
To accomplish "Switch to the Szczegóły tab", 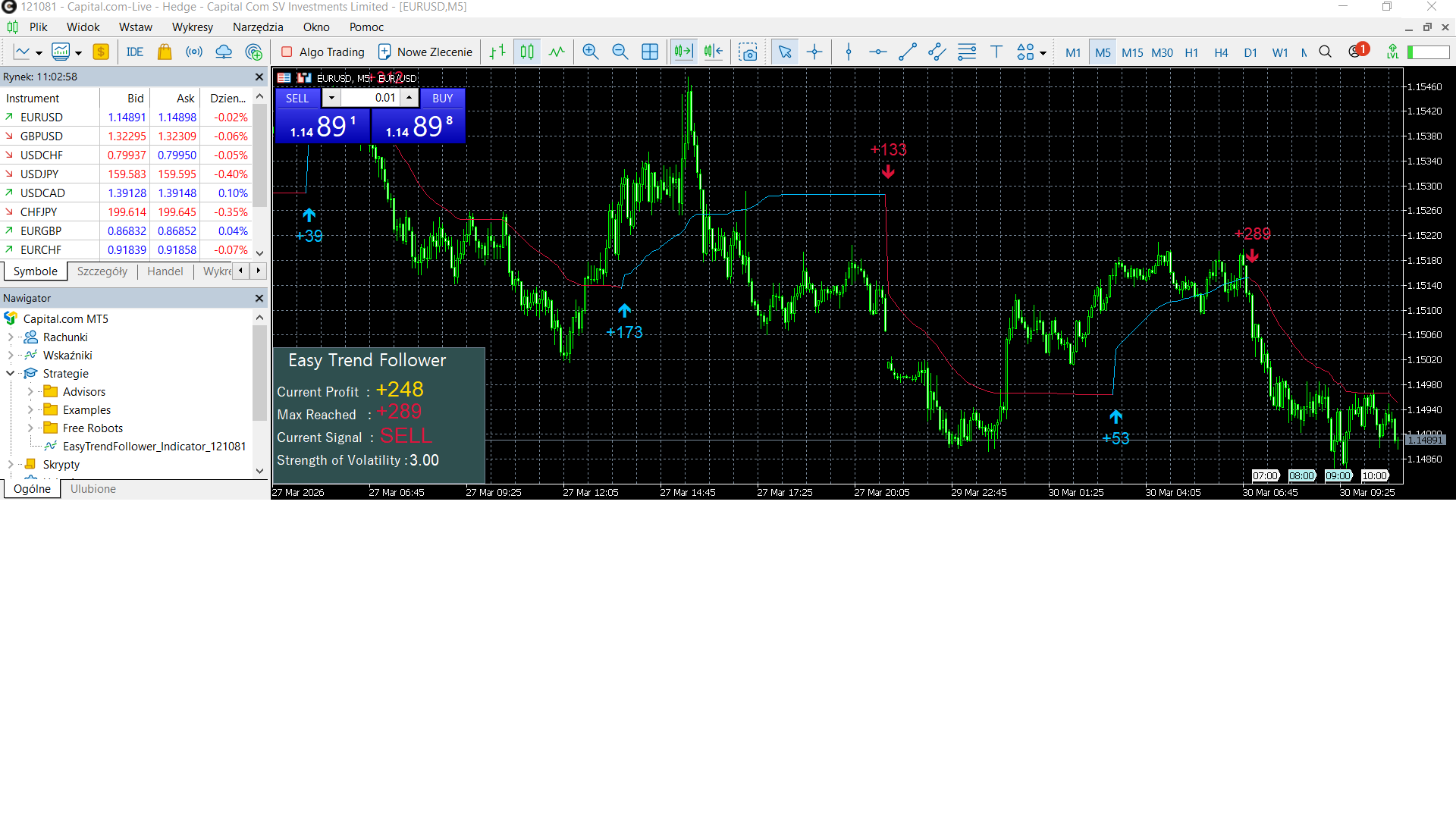I will 102,271.
